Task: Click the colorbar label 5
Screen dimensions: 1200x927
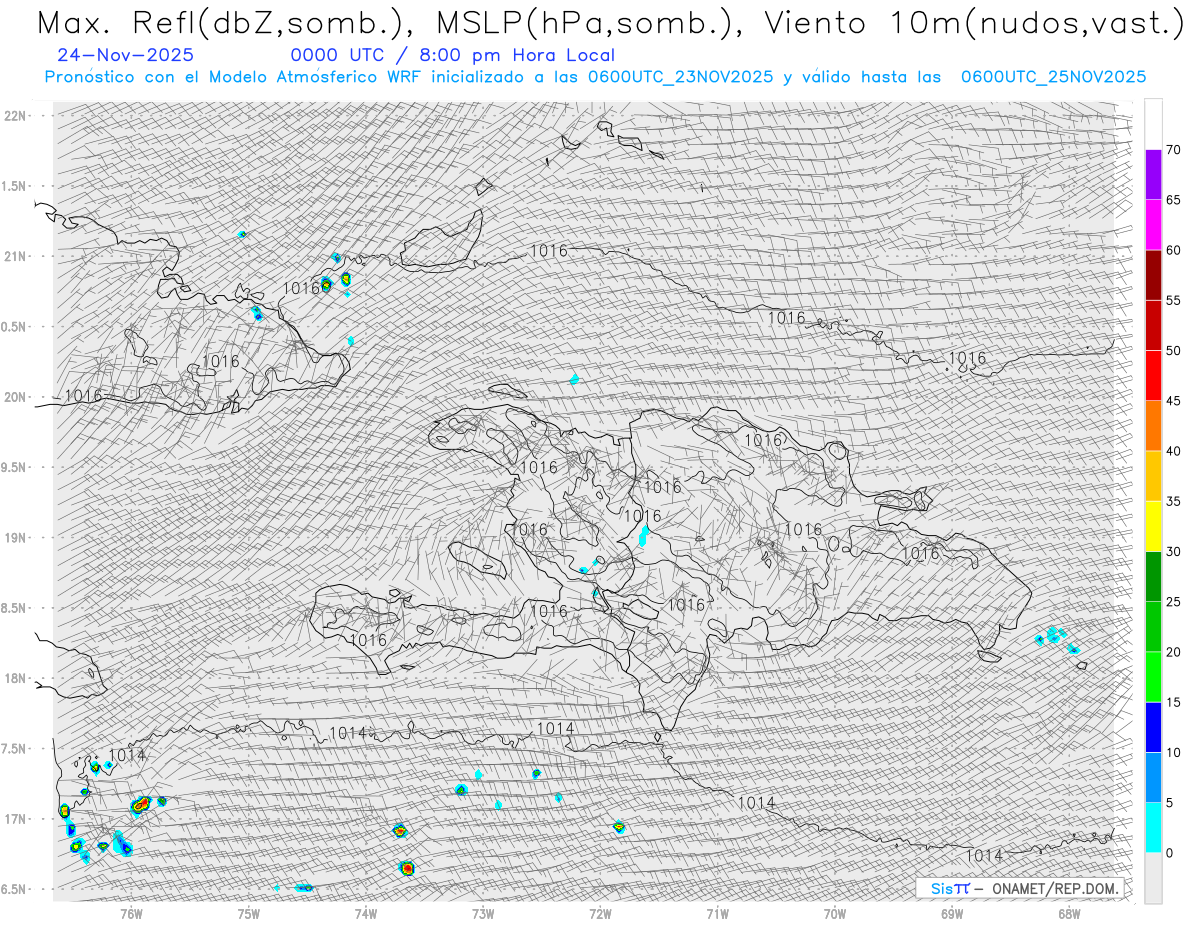Action: pyautogui.click(x=1169, y=802)
